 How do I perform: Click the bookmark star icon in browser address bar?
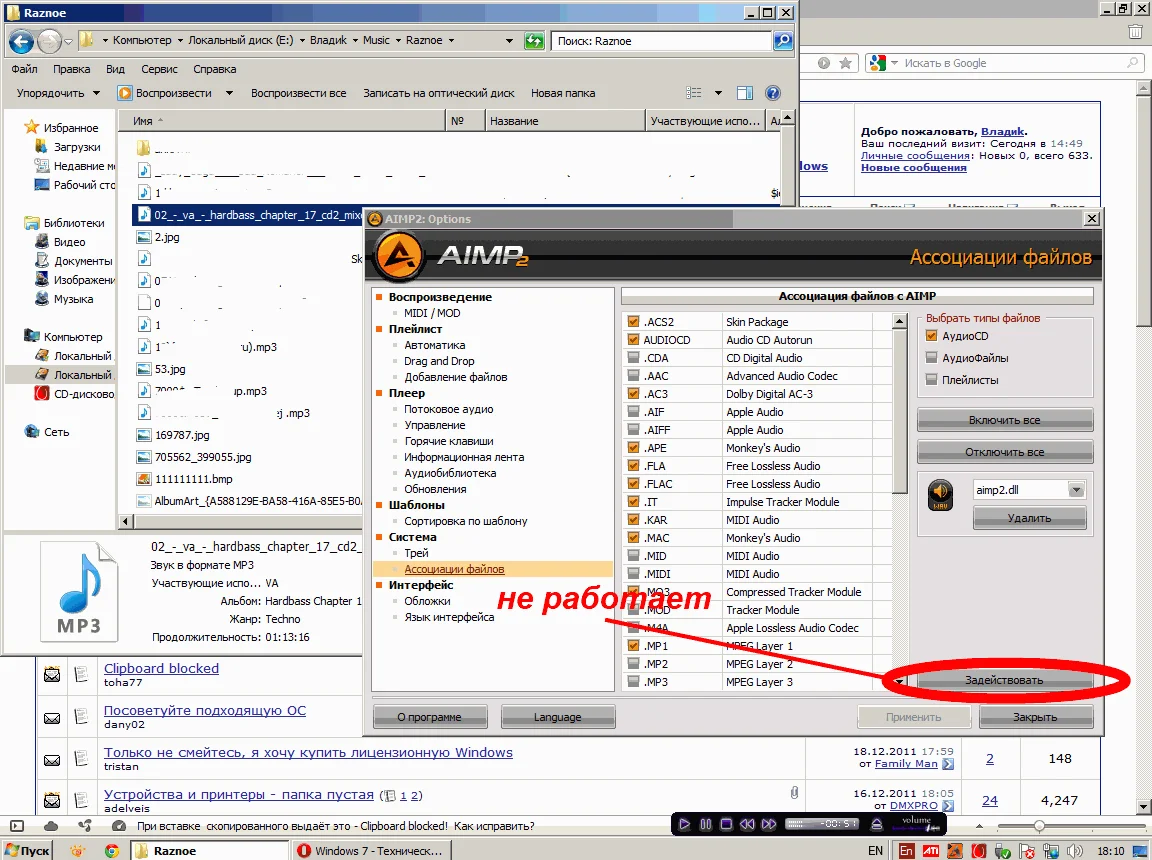pos(846,63)
